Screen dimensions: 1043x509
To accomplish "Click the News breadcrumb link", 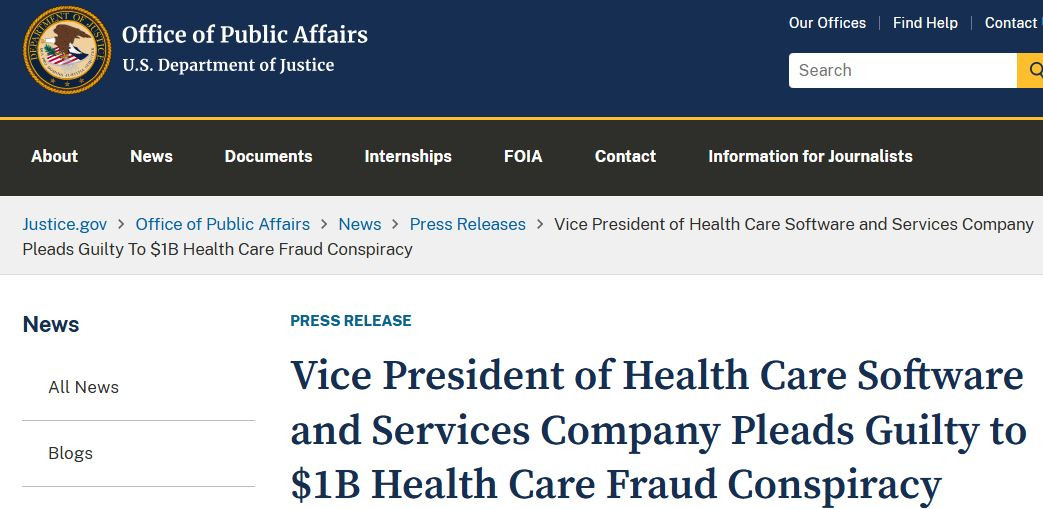I will pyautogui.click(x=360, y=224).
